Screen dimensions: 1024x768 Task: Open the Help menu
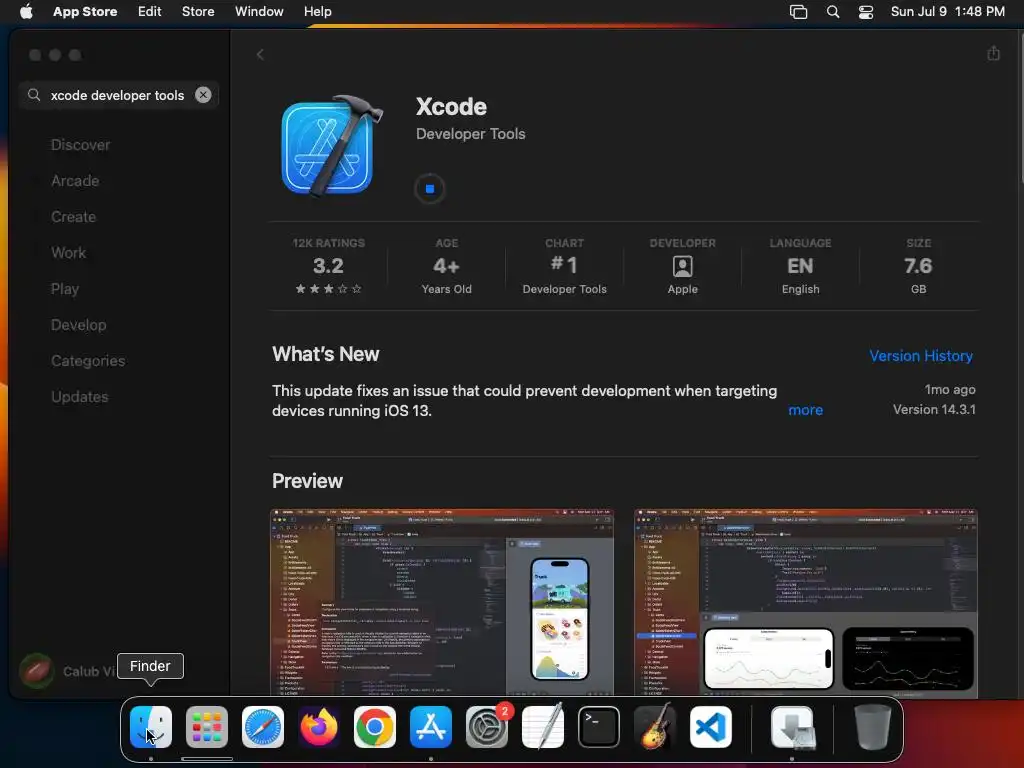coord(317,12)
